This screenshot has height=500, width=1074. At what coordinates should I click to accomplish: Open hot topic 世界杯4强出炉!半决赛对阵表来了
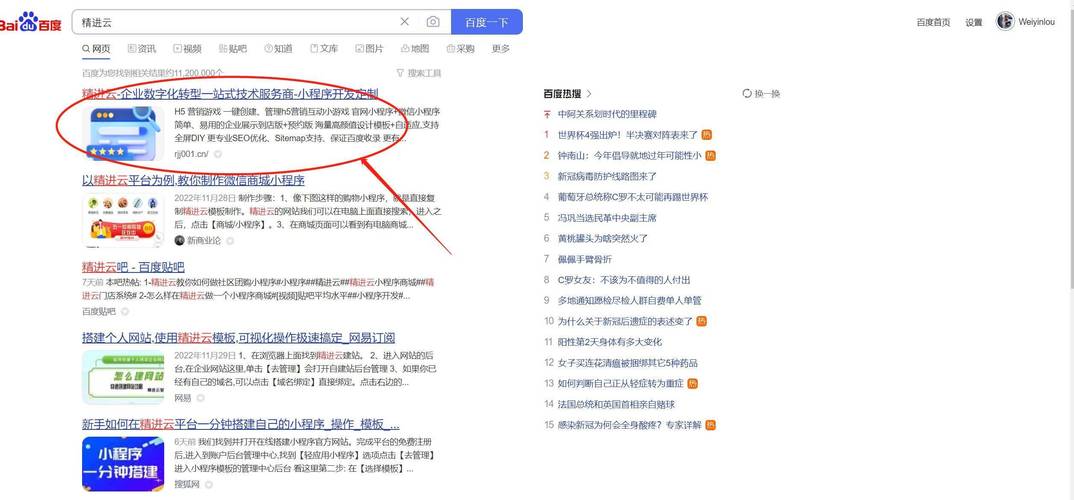(x=627, y=135)
